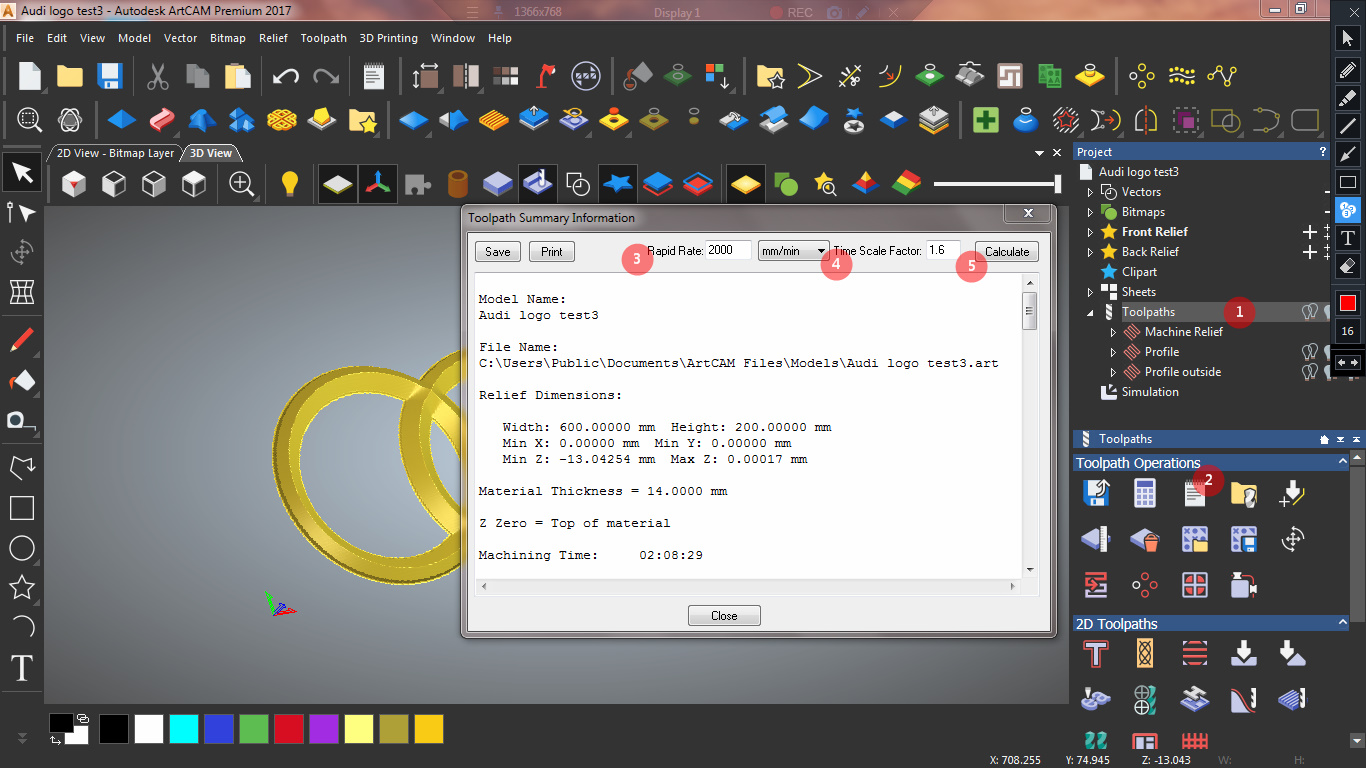Click the Print button in the dialog
Screen dimensions: 1366x768
point(552,251)
